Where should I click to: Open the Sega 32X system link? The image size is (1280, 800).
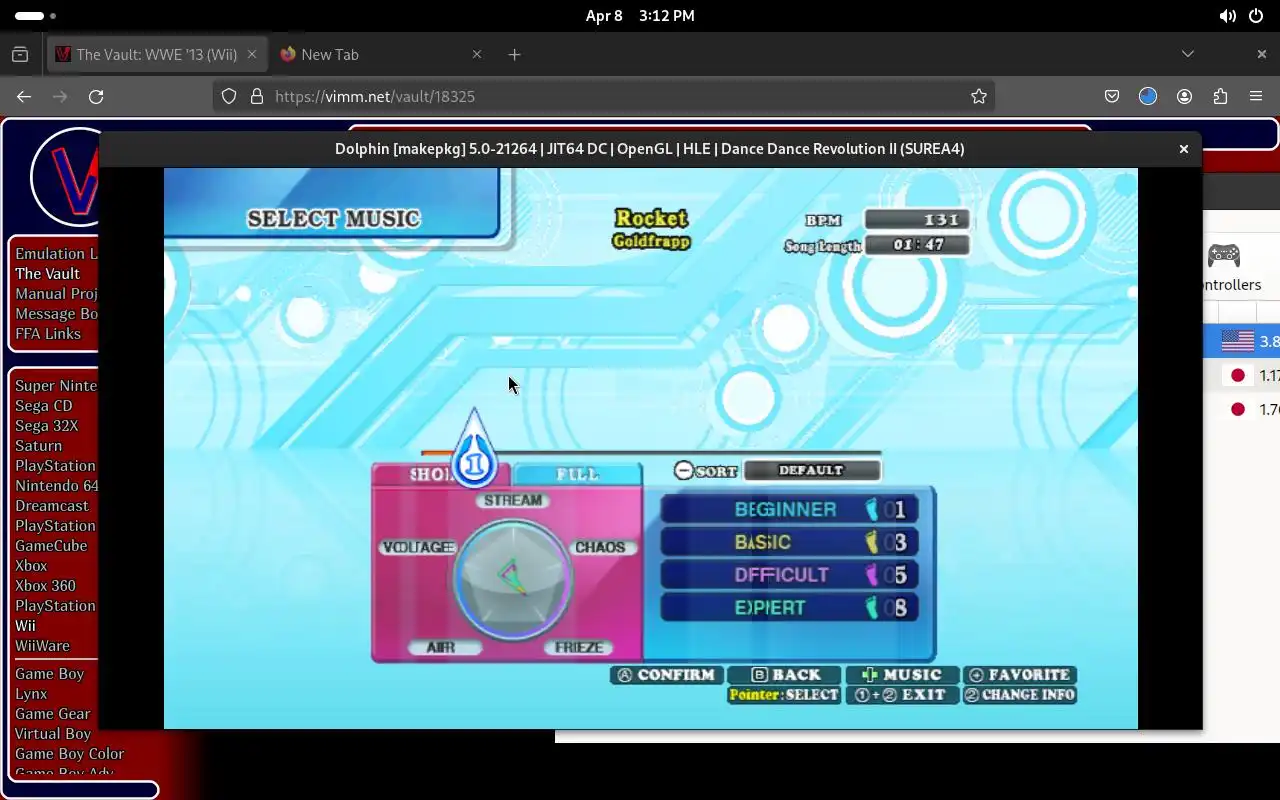[47, 425]
